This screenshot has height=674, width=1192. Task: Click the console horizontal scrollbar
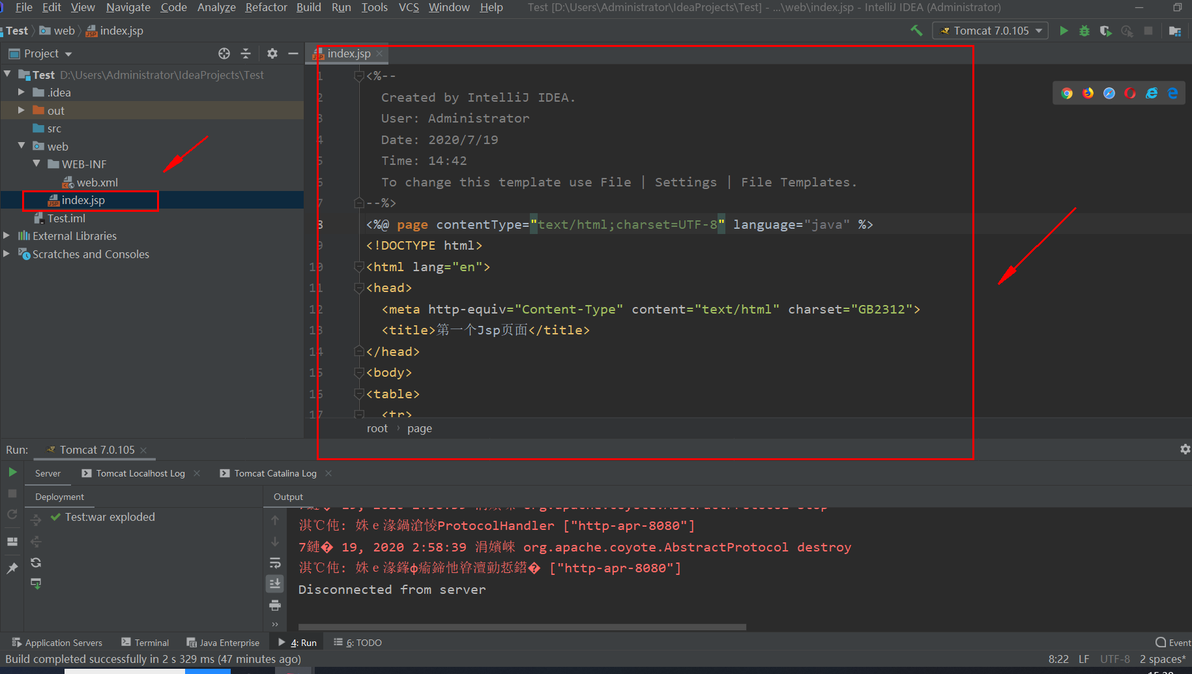(522, 628)
